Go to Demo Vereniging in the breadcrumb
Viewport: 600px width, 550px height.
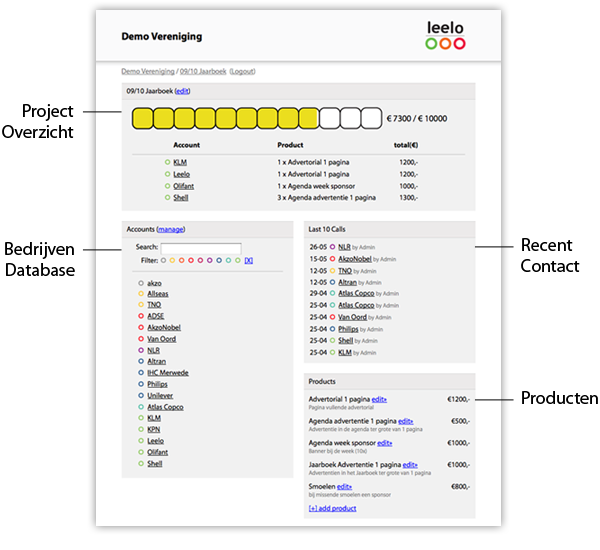[148, 72]
